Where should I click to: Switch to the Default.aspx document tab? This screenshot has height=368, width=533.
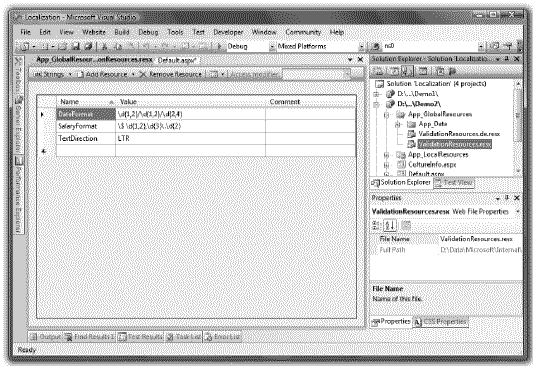point(177,60)
